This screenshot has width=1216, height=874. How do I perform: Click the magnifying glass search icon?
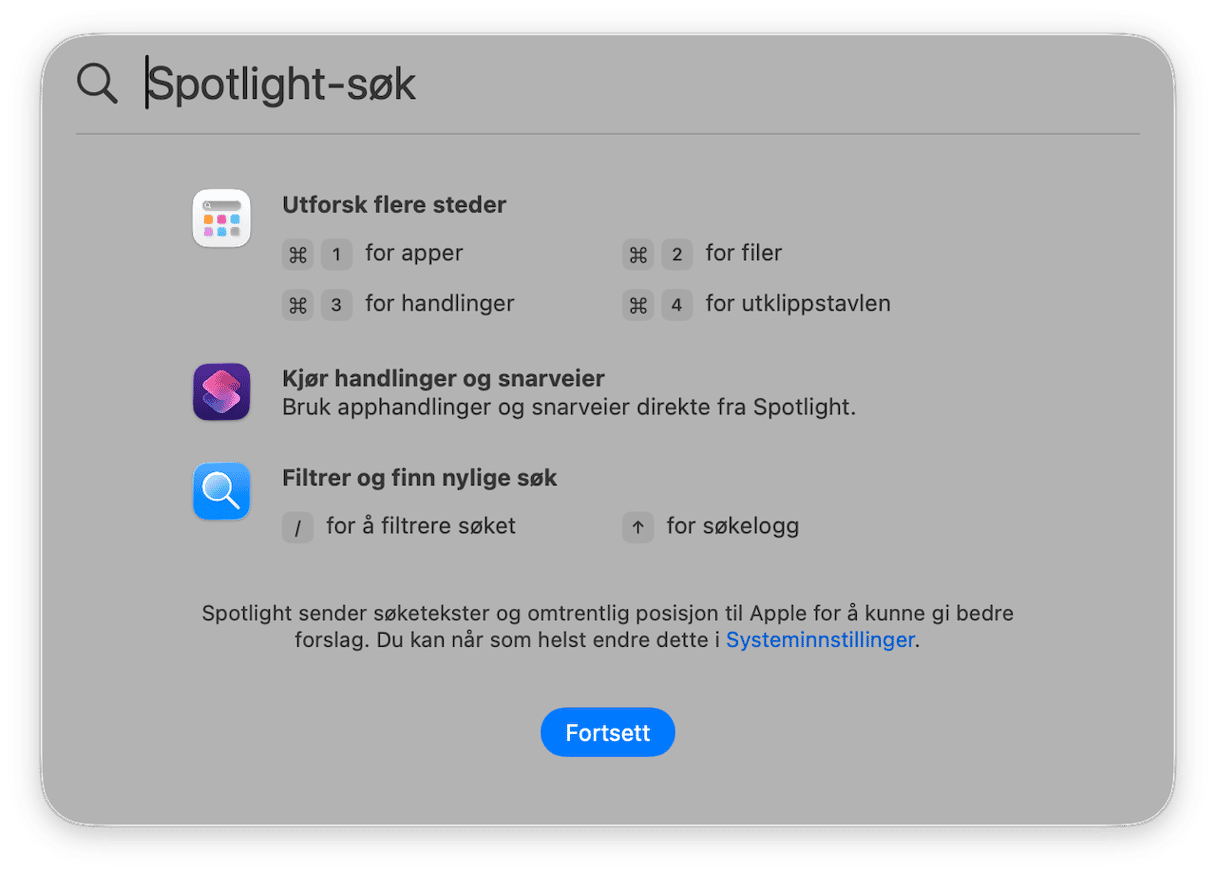coord(97,83)
